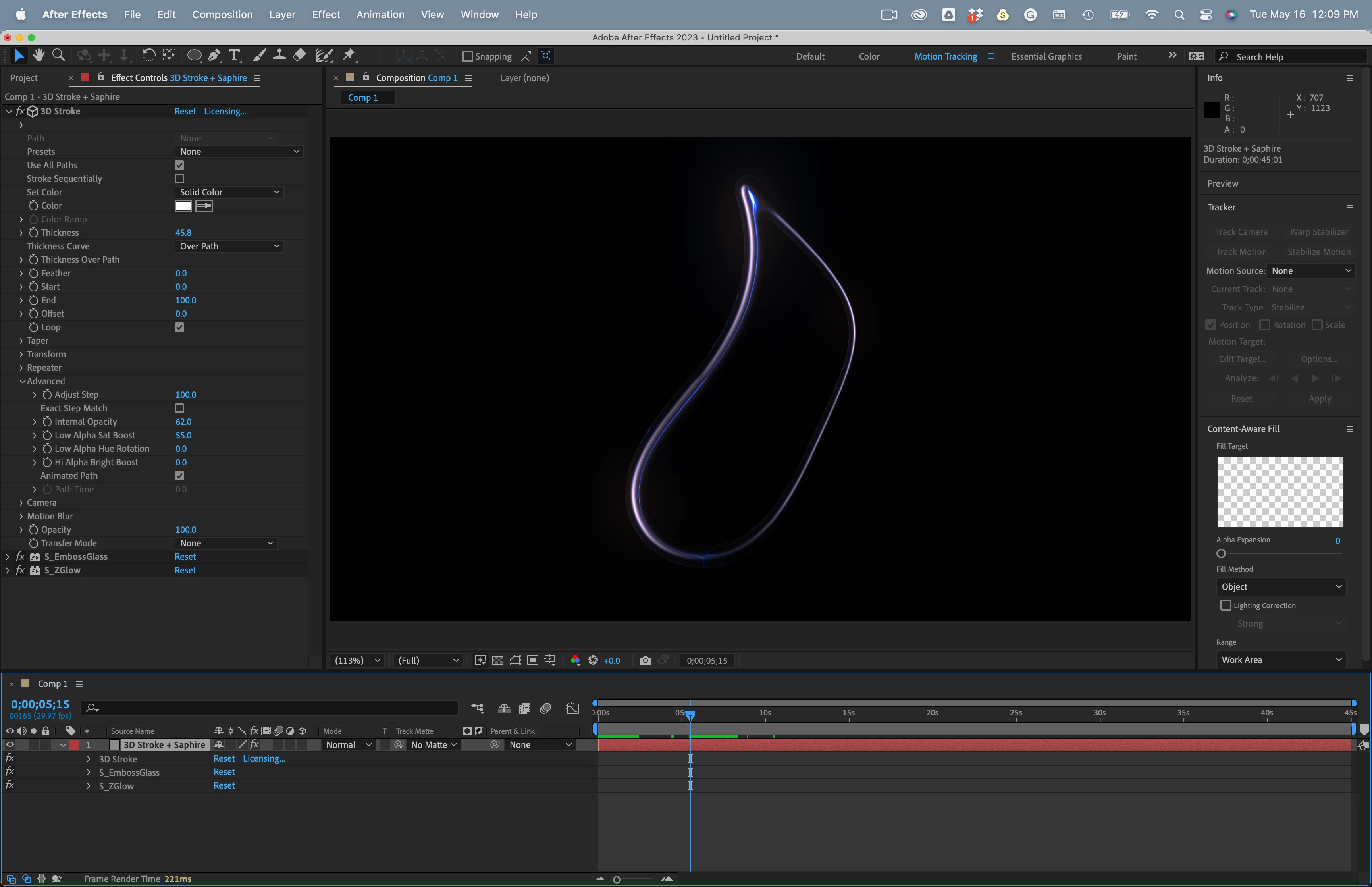The image size is (1372, 887).
Task: Switch to Essential Graphics workspace
Action: coord(1046,56)
